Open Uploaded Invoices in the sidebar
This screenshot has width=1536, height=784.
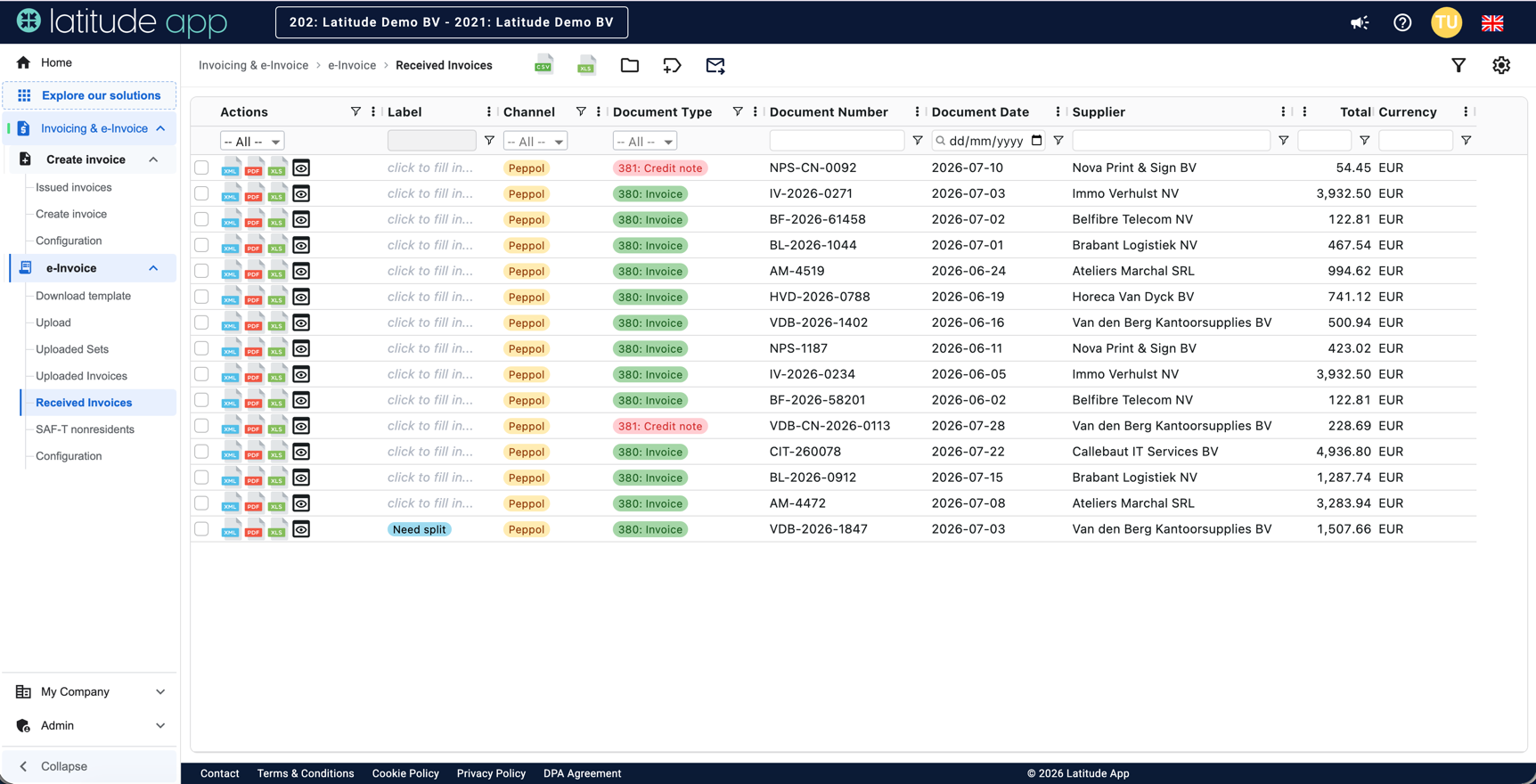click(x=81, y=376)
